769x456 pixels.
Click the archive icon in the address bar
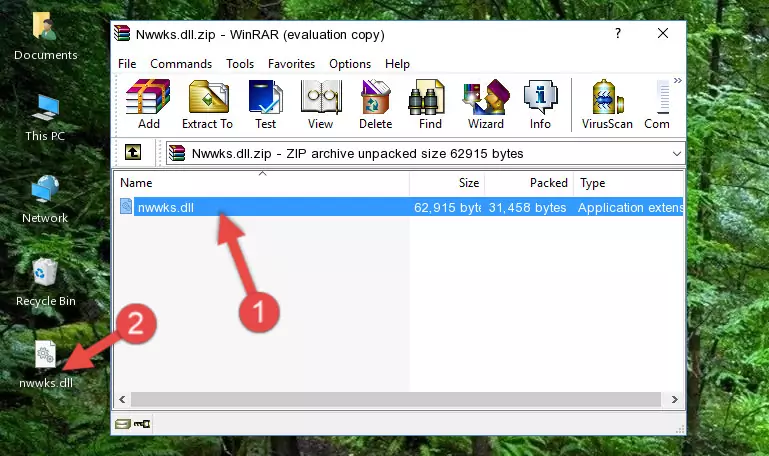point(177,153)
